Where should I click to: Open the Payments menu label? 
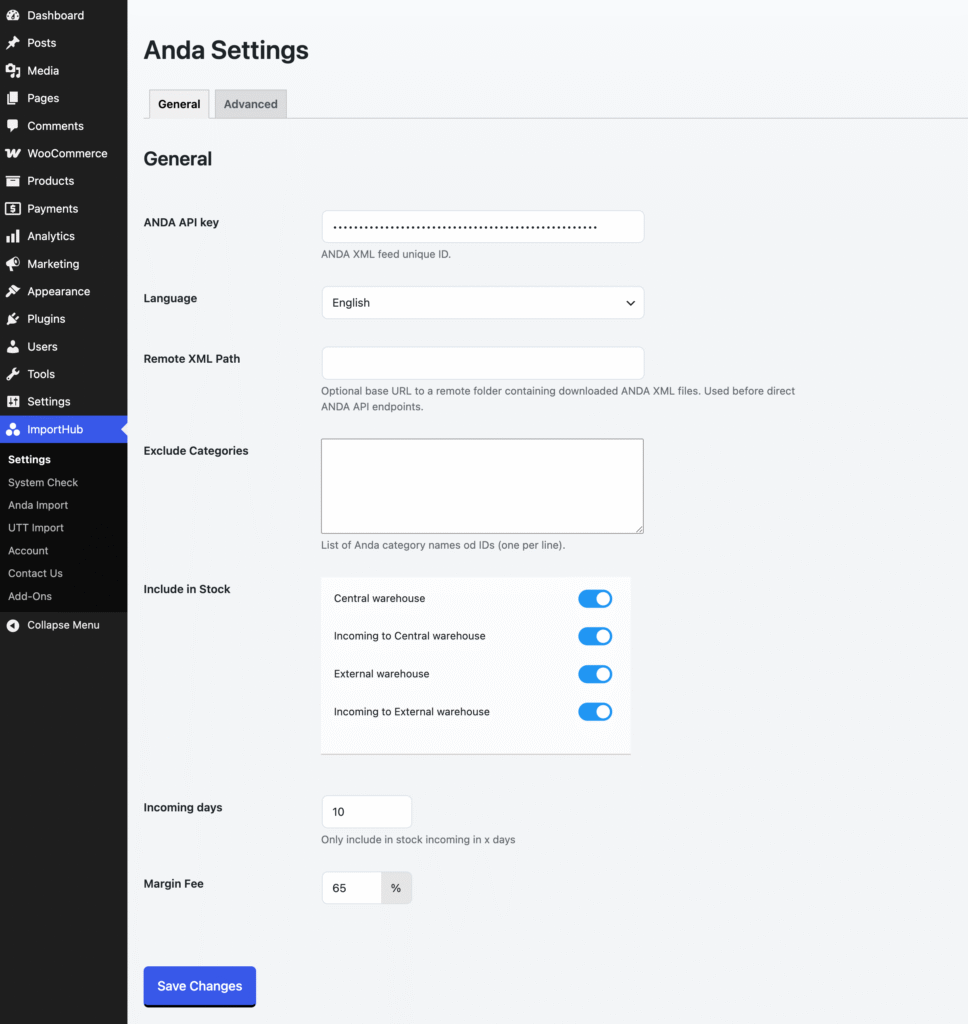coord(53,209)
